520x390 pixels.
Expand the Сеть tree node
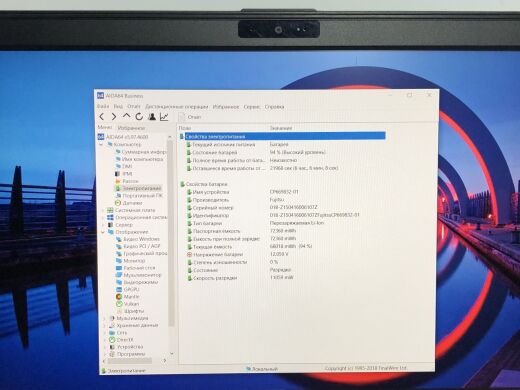click(x=104, y=333)
